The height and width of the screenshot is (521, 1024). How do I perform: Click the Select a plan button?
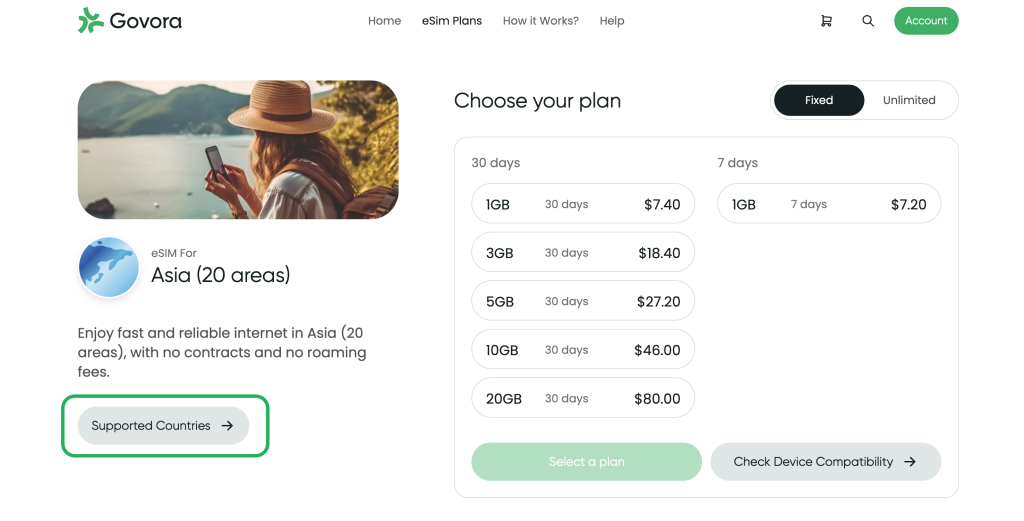click(x=586, y=462)
